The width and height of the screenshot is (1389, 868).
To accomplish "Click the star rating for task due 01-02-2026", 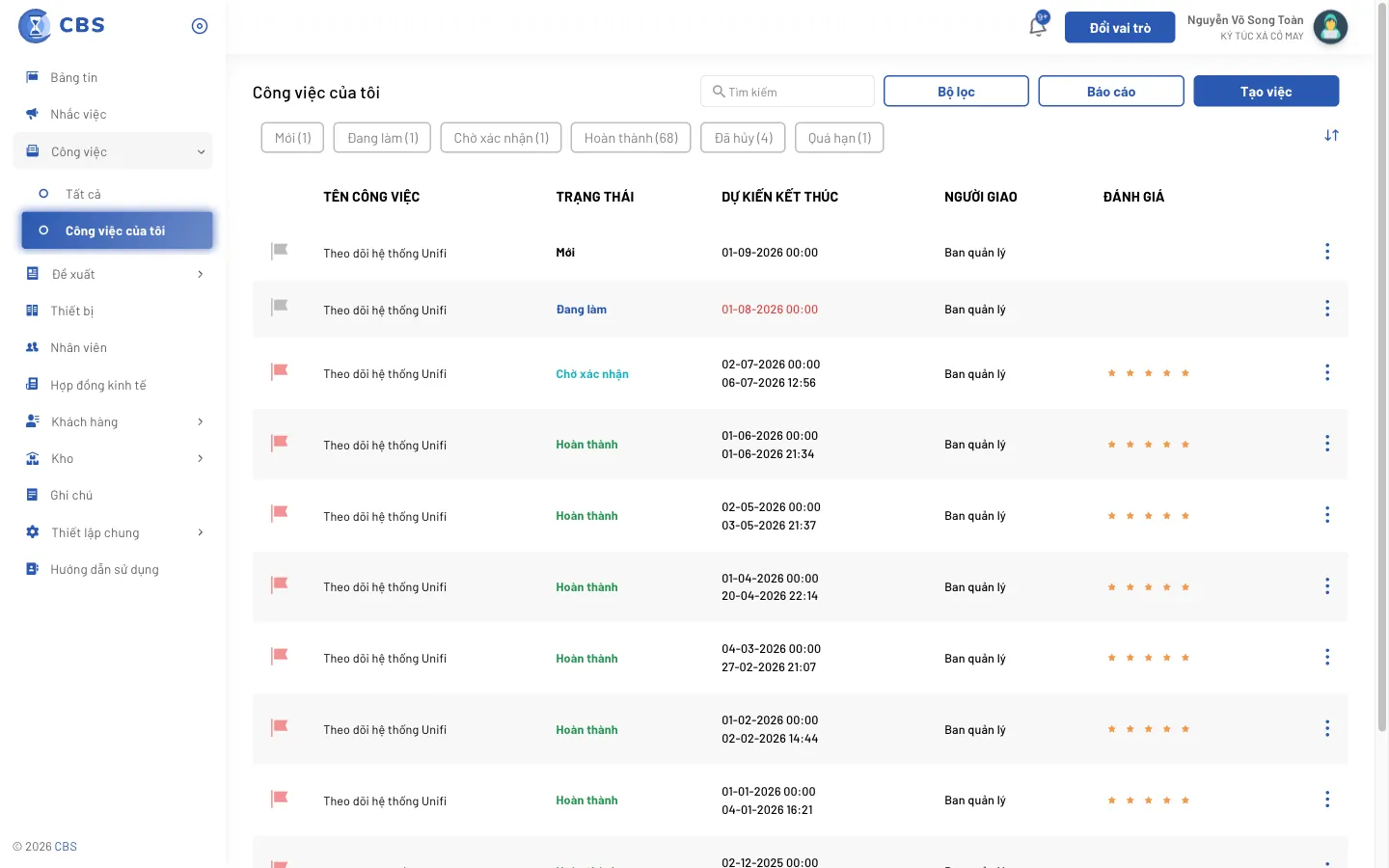I will point(1148,729).
